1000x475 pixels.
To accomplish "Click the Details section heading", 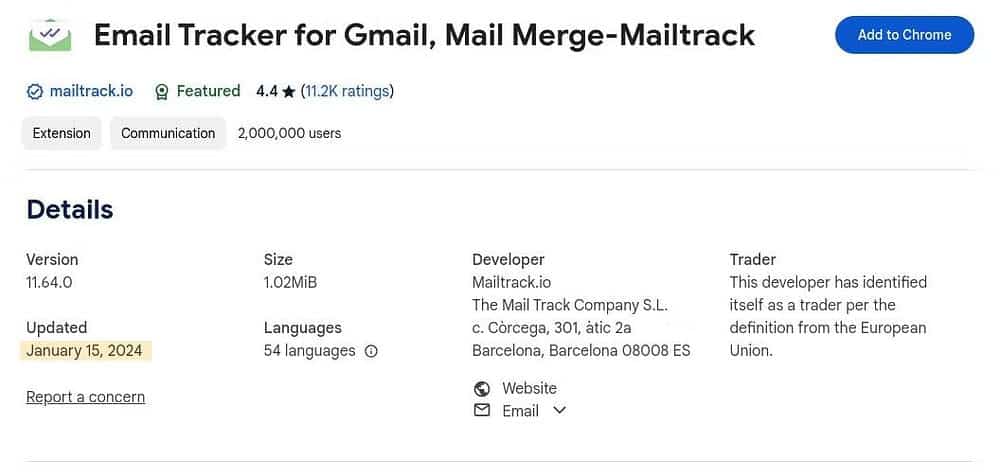I will [x=70, y=209].
